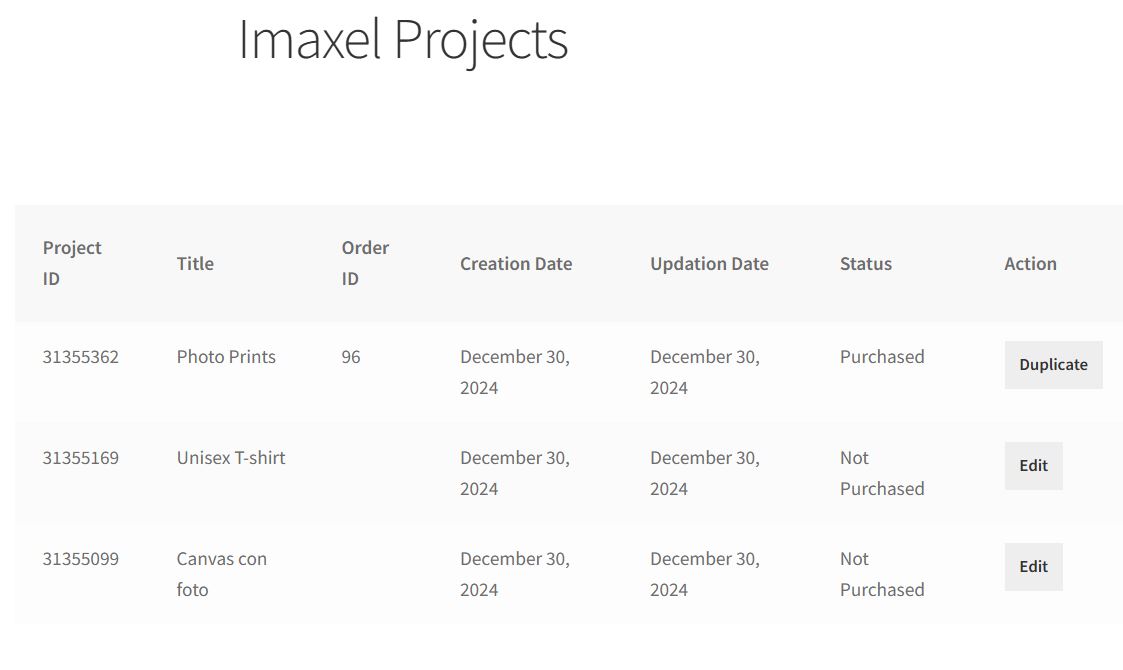Click the Order ID column header

[x=365, y=263]
